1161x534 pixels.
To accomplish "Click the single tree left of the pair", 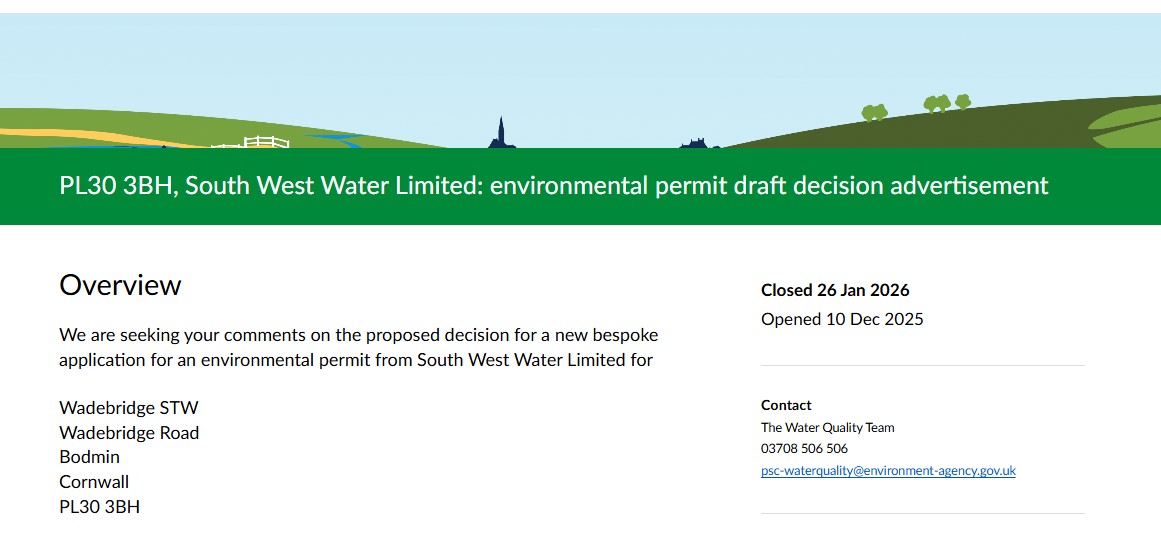I will coord(874,112).
